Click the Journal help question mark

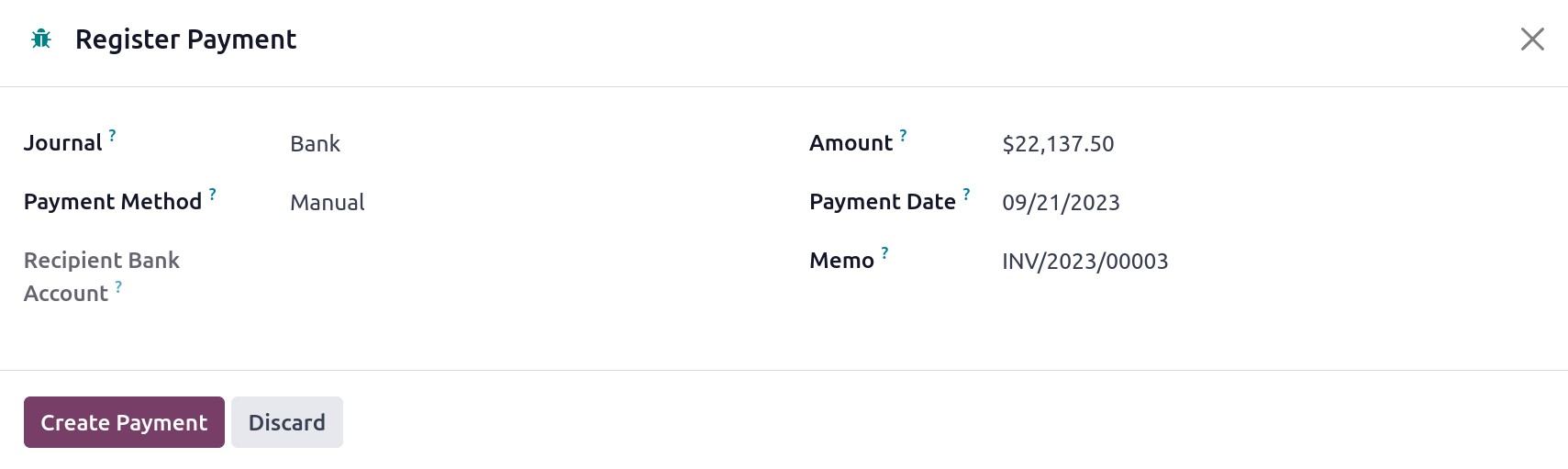coord(112,136)
